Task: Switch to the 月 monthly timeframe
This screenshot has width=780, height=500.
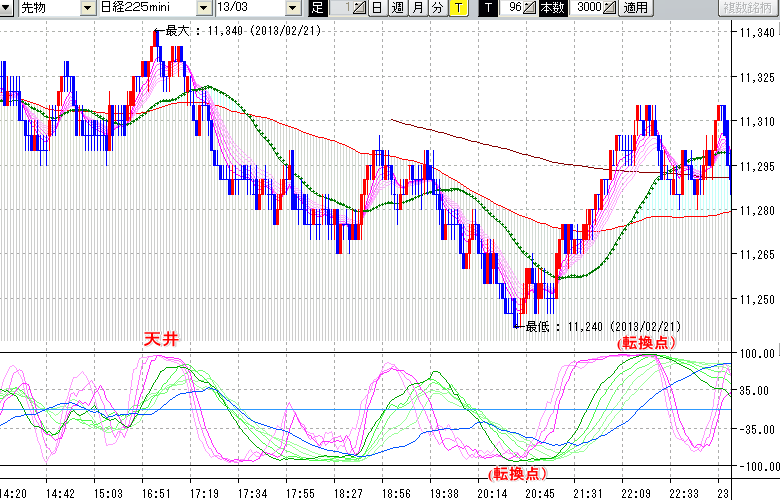Action: click(417, 8)
